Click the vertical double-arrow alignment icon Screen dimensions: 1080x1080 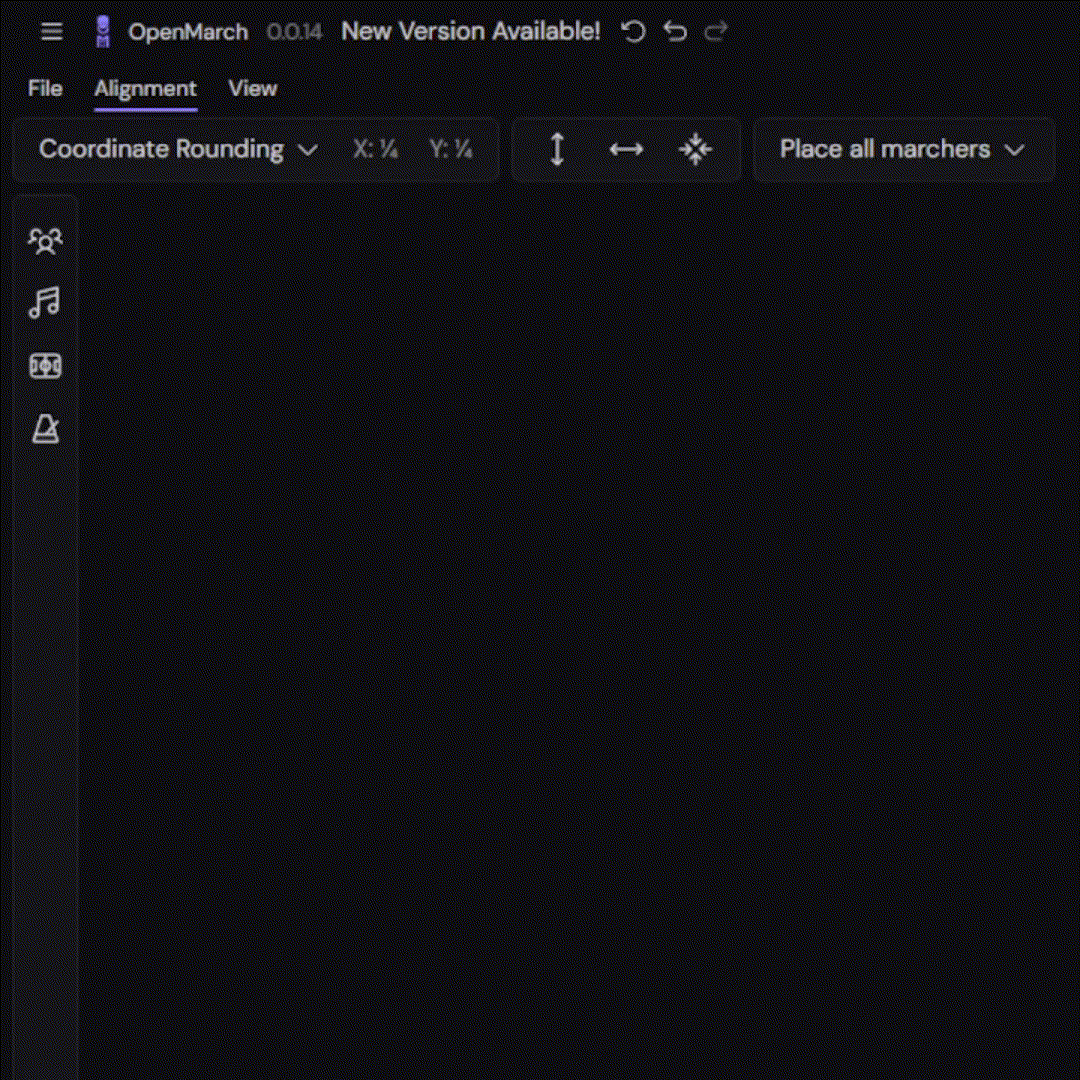coord(557,150)
